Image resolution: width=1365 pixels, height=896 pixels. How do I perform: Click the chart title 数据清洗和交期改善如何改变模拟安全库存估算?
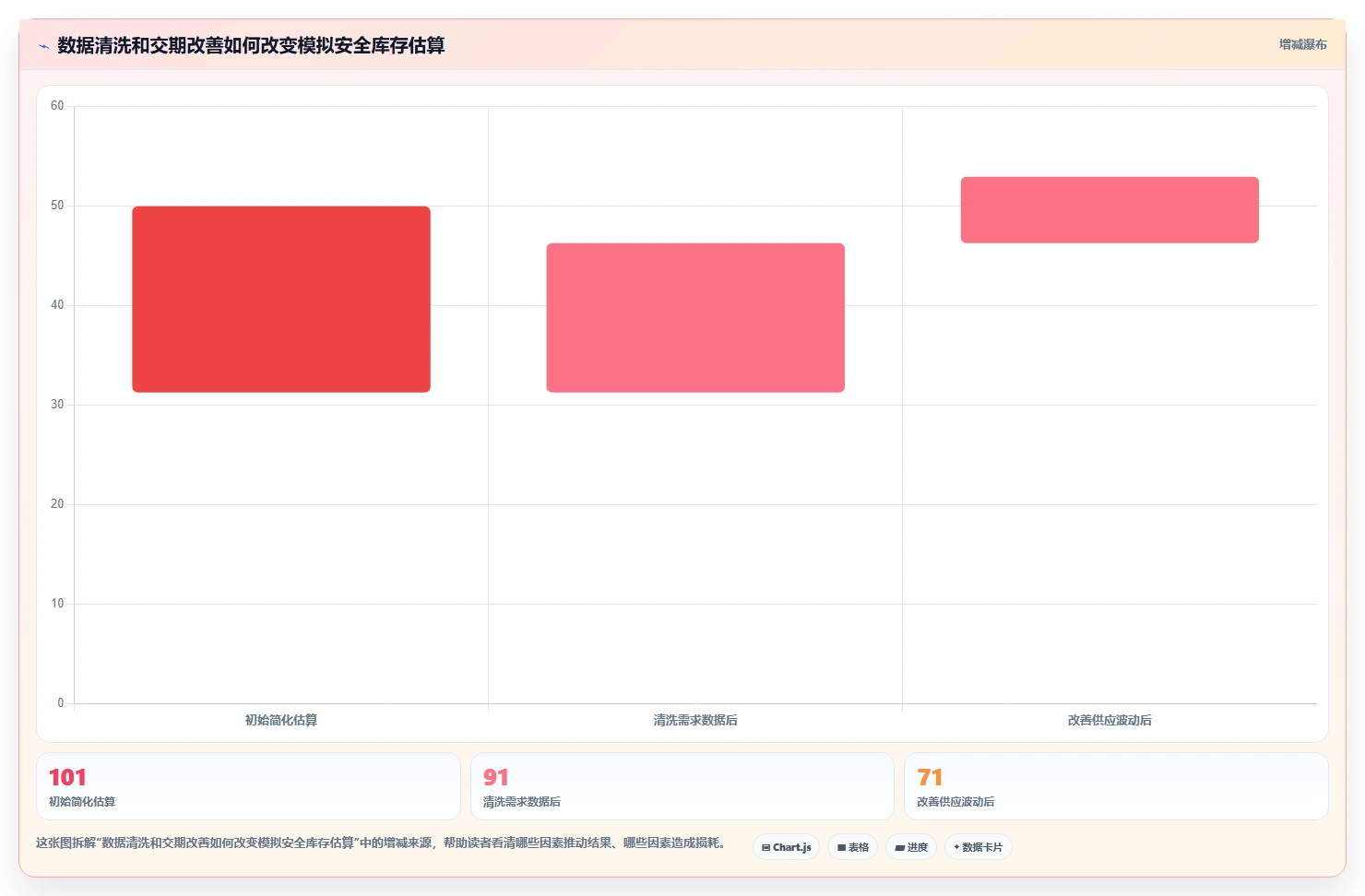[x=251, y=45]
